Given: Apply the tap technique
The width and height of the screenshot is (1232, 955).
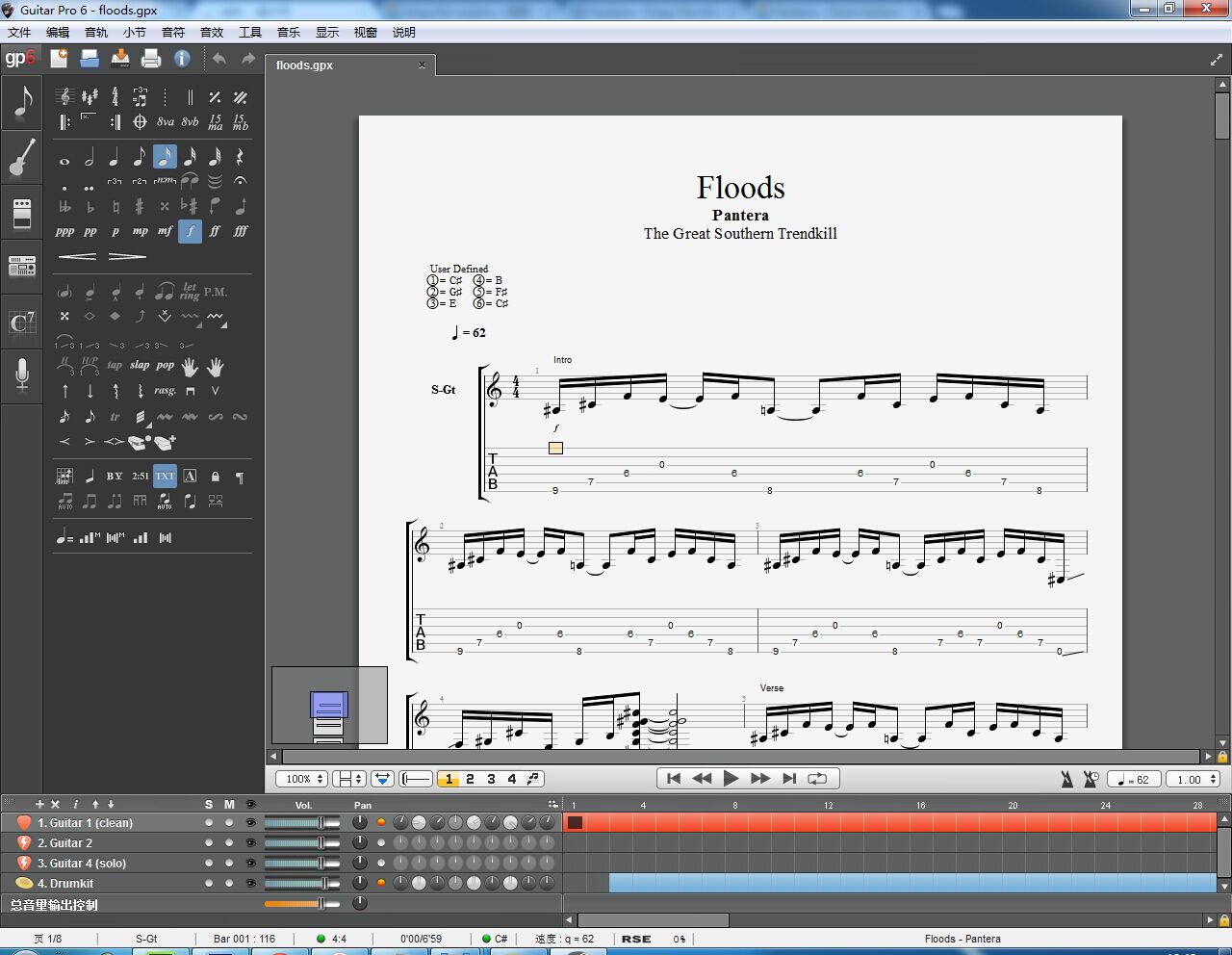Looking at the screenshot, I should click(x=115, y=366).
